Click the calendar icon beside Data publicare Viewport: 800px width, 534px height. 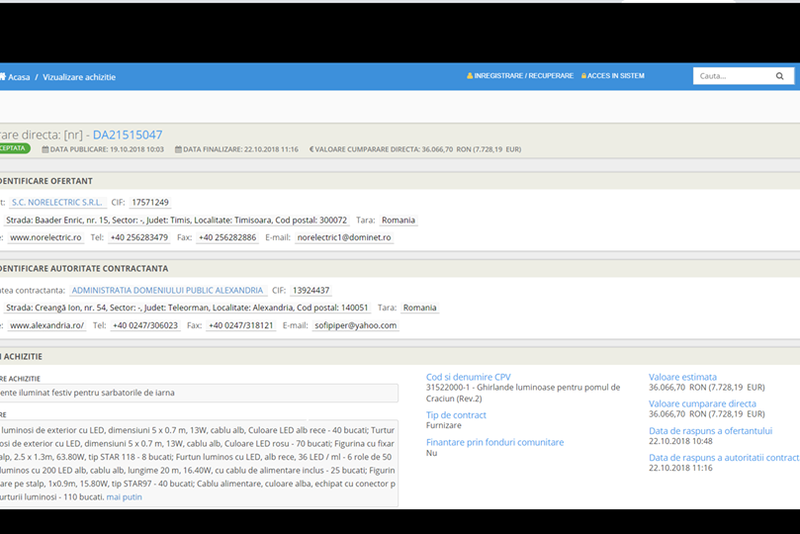tap(45, 149)
